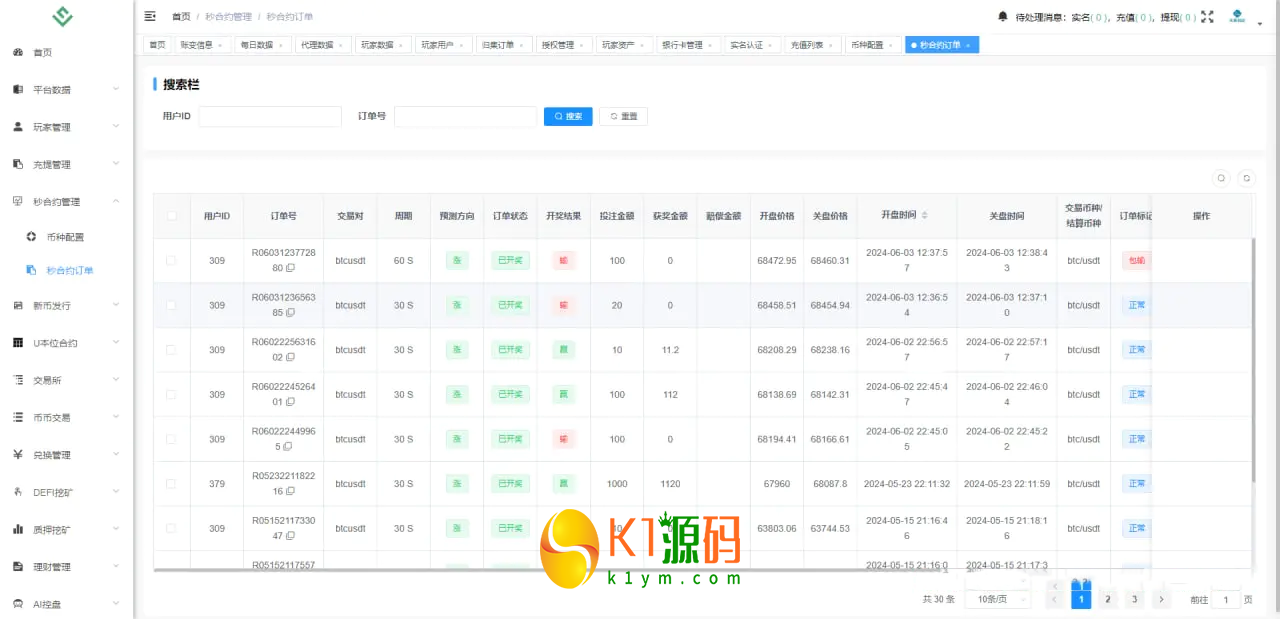Open the 10条/页 page size dropdown
This screenshot has height=619, width=1280.
coord(1000,599)
